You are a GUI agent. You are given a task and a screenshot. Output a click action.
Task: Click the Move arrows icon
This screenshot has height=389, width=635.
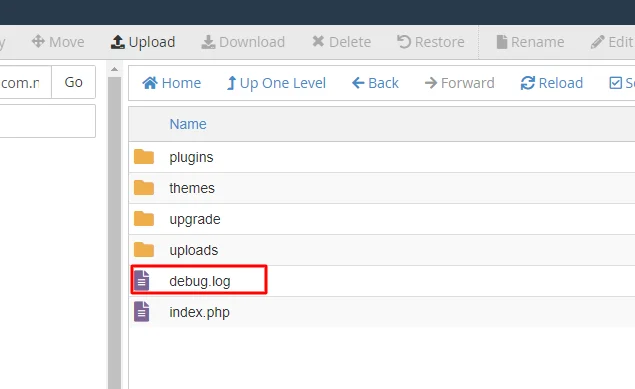[x=38, y=41]
